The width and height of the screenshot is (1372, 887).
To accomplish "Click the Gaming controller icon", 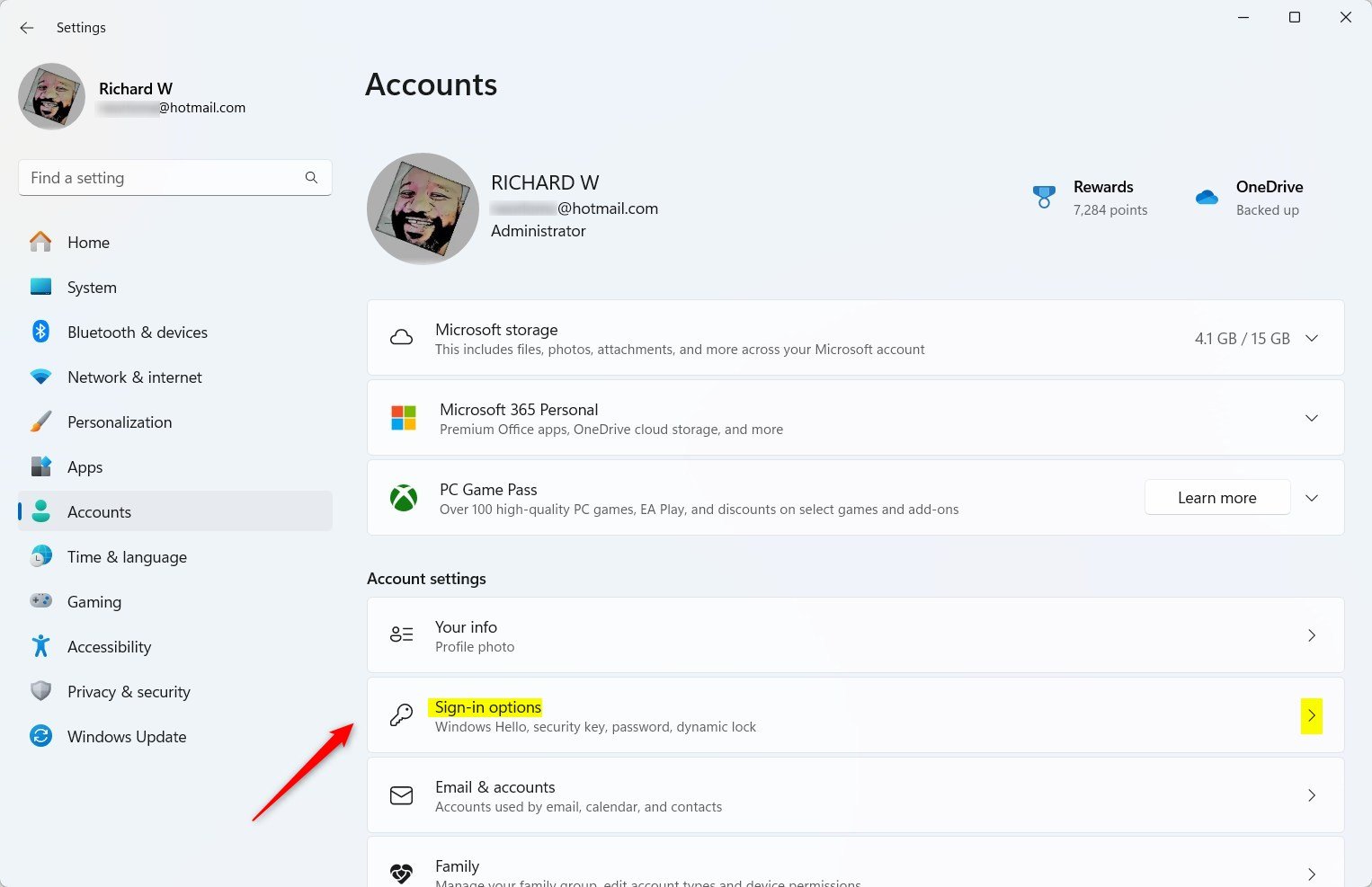I will click(41, 601).
